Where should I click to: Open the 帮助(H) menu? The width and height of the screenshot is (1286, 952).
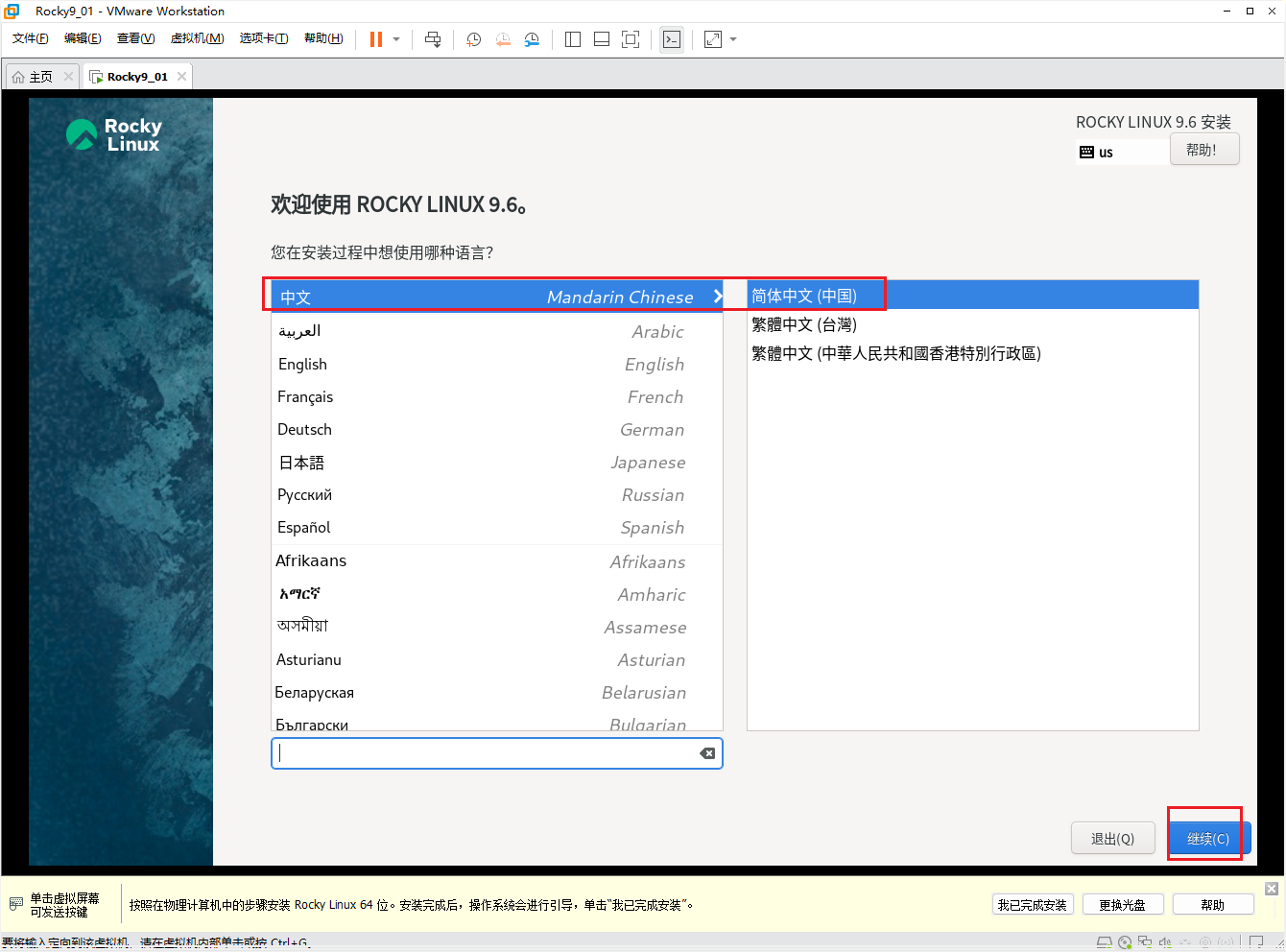coord(323,38)
